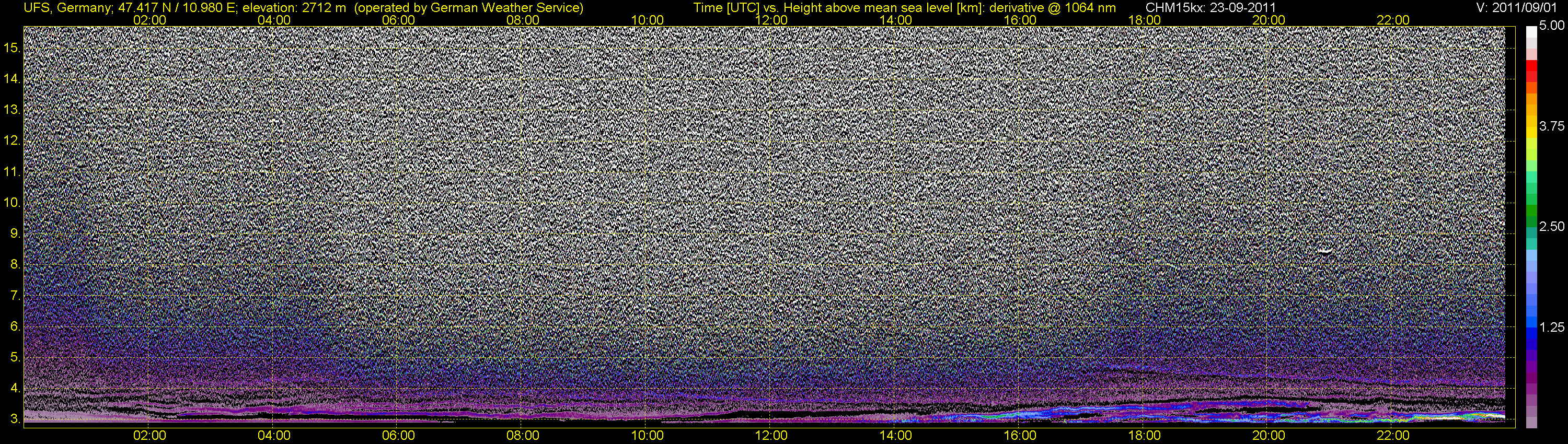The image size is (1568, 444).
Task: Click the 16:00 label on lower time axis
Action: (x=1020, y=436)
